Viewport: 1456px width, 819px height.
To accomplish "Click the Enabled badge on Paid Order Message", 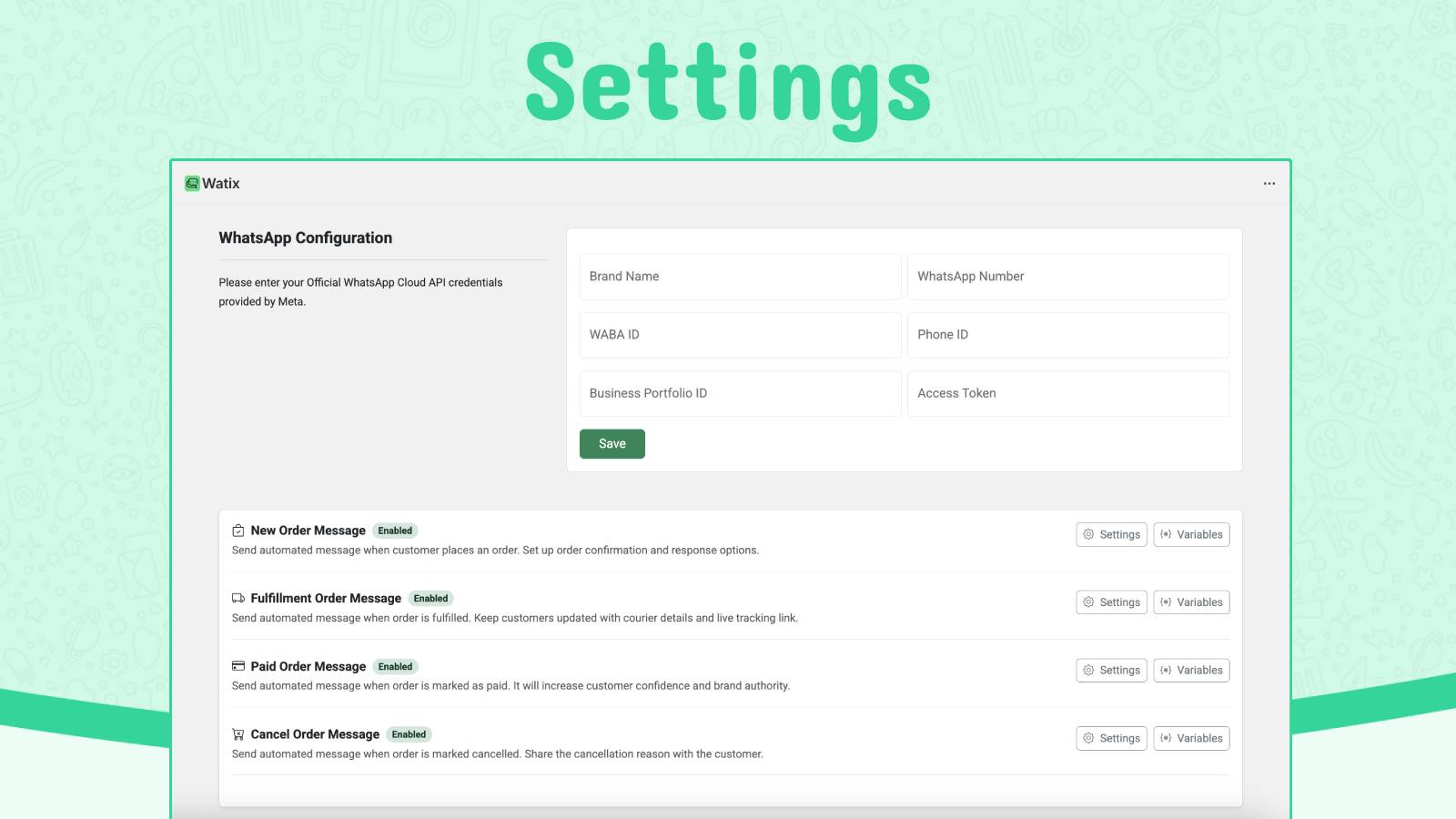I will 395,667.
